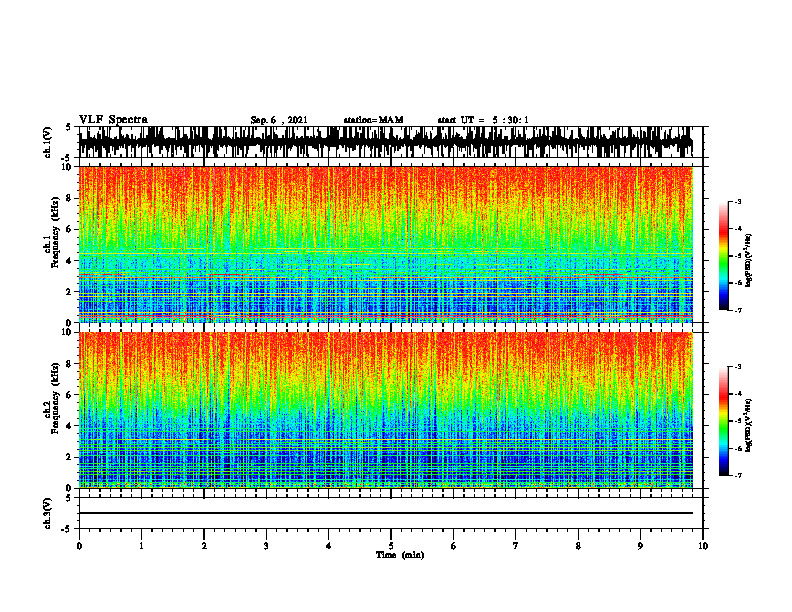Click the ch.2 color scale bar
Image resolution: width=792 pixels, height=612 pixels.
(x=723, y=421)
